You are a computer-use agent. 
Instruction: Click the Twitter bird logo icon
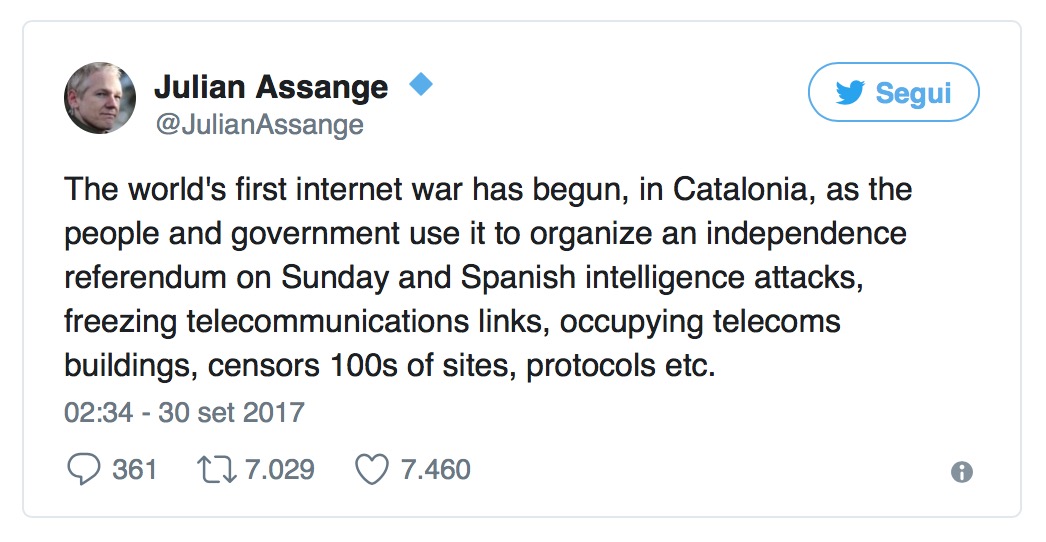[x=849, y=93]
